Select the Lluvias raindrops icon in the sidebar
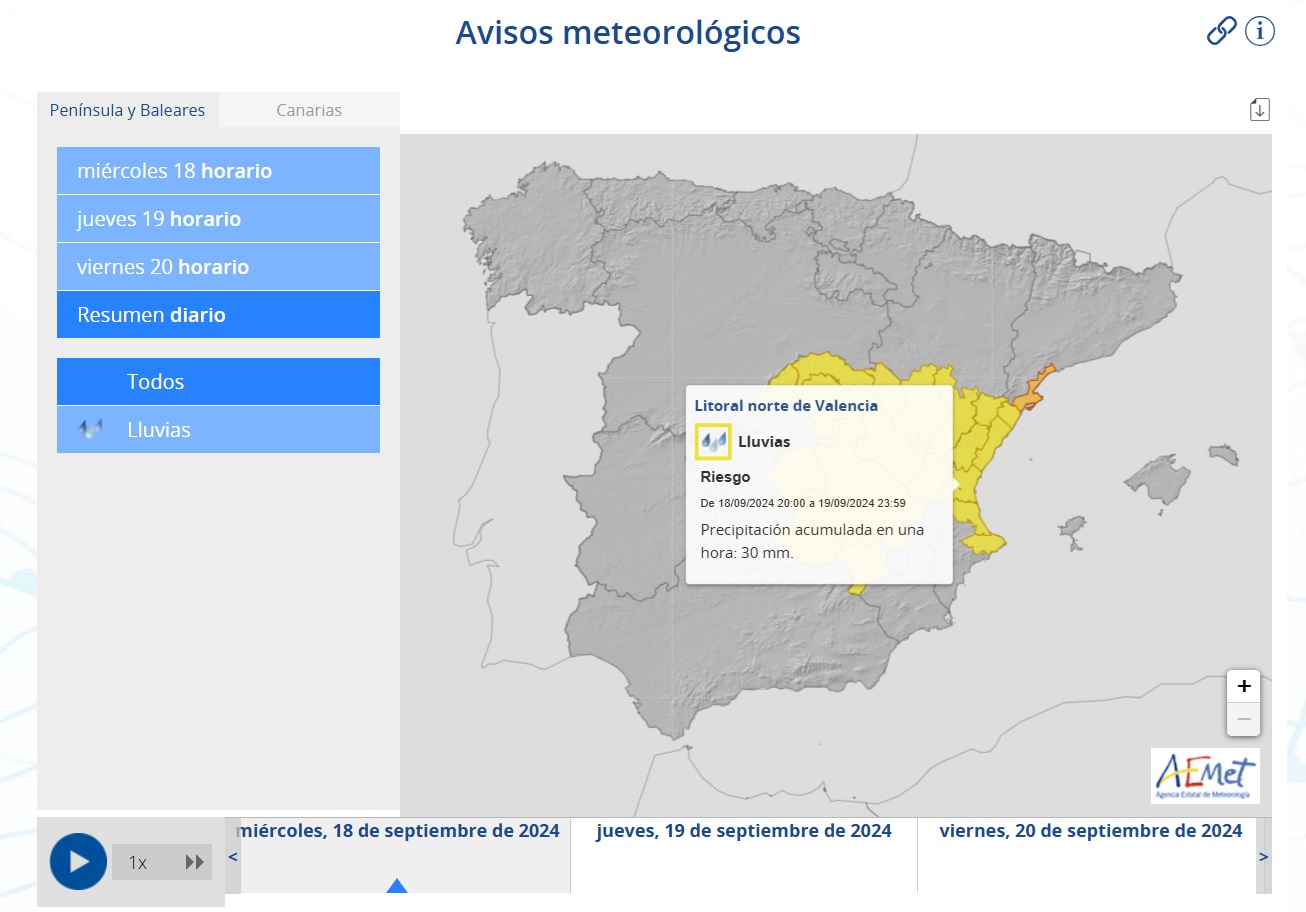This screenshot has height=912, width=1306. [x=90, y=429]
